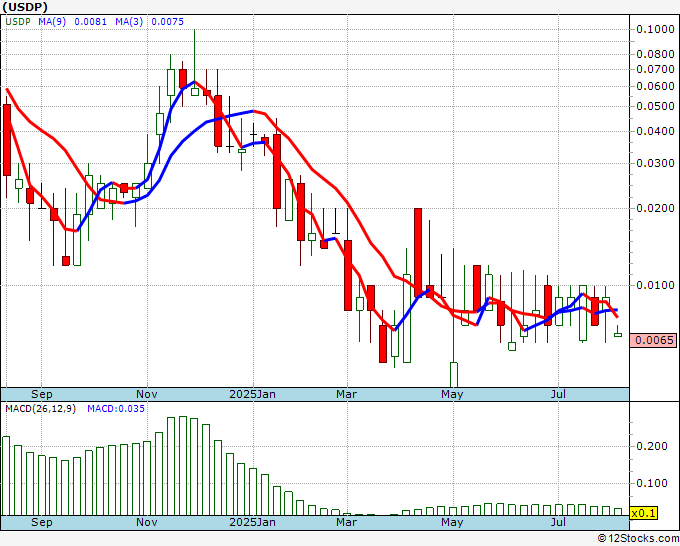
Task: Click the 0.0300 price axis label
Action: (655, 163)
